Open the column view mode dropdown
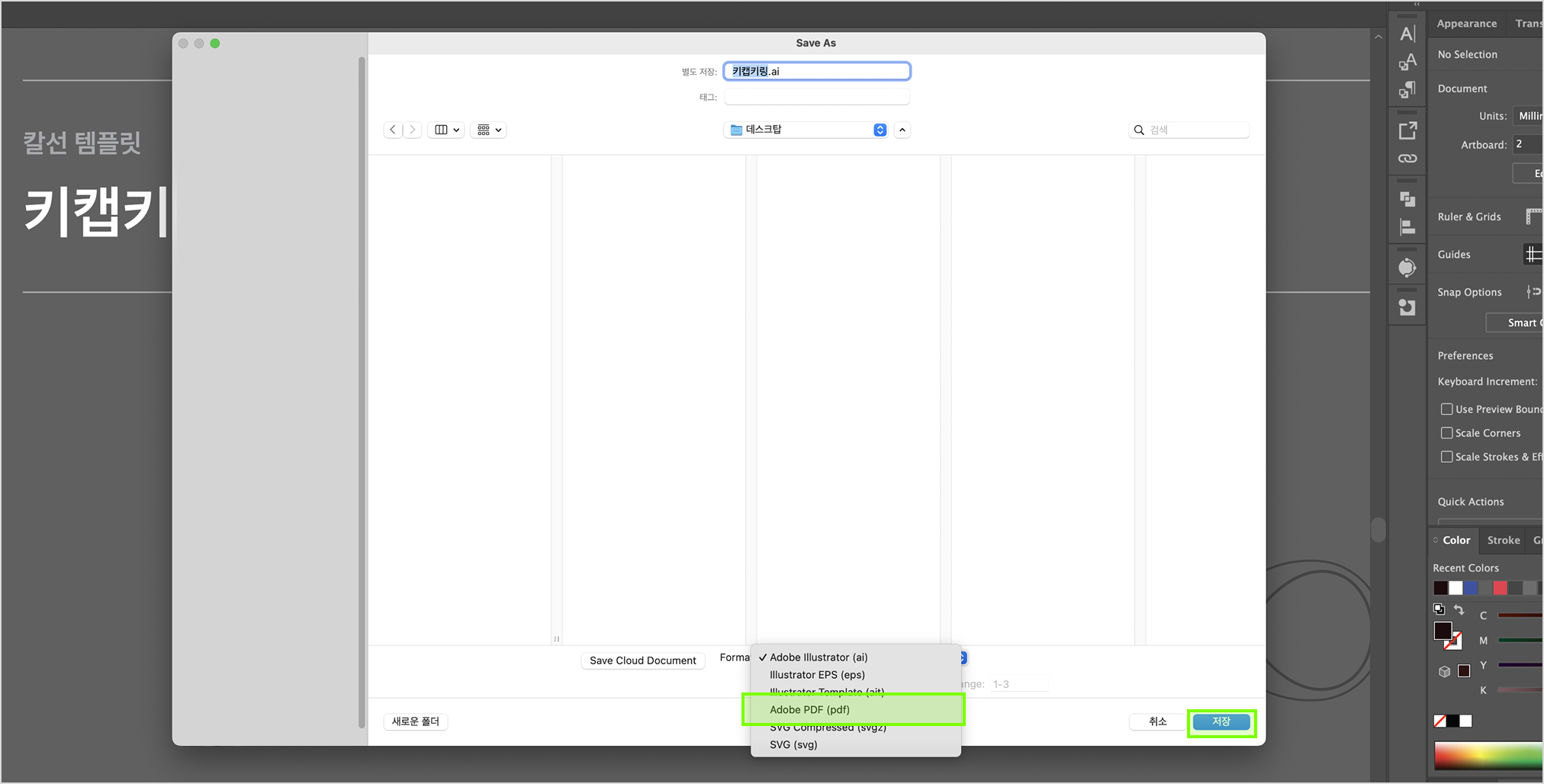 click(446, 130)
